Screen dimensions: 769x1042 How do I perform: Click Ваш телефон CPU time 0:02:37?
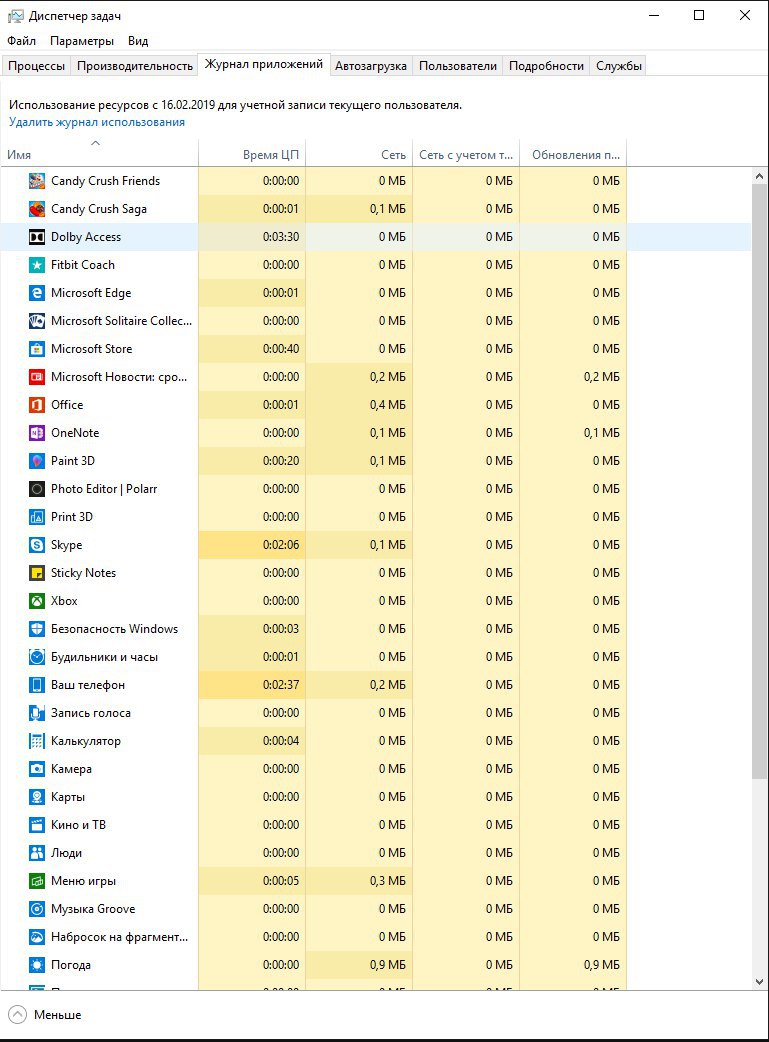pyautogui.click(x=280, y=685)
